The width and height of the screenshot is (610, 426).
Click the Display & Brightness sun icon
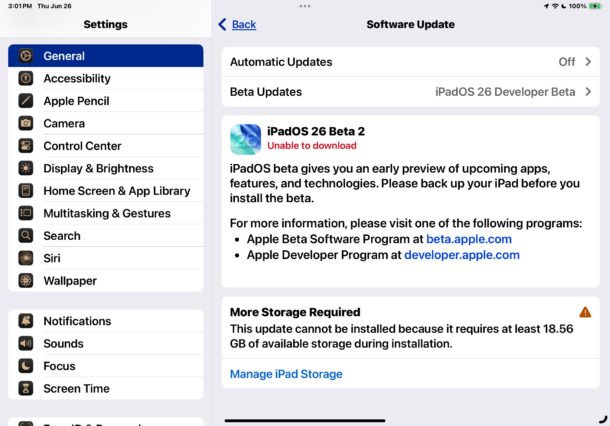pyautogui.click(x=26, y=168)
